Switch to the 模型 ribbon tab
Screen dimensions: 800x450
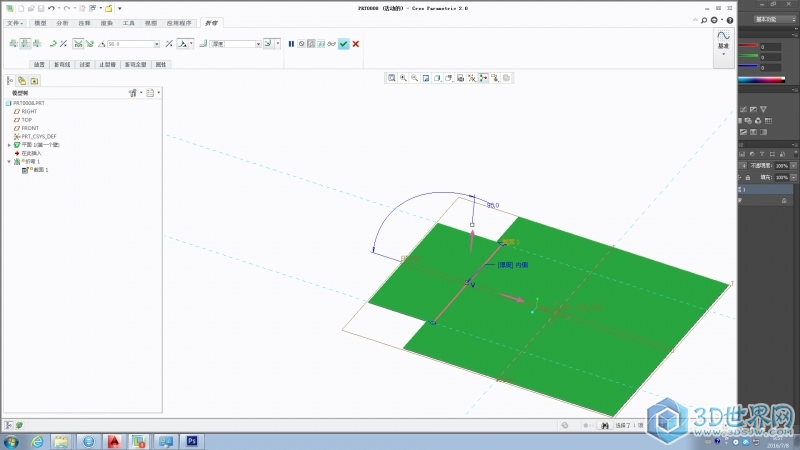pos(40,21)
